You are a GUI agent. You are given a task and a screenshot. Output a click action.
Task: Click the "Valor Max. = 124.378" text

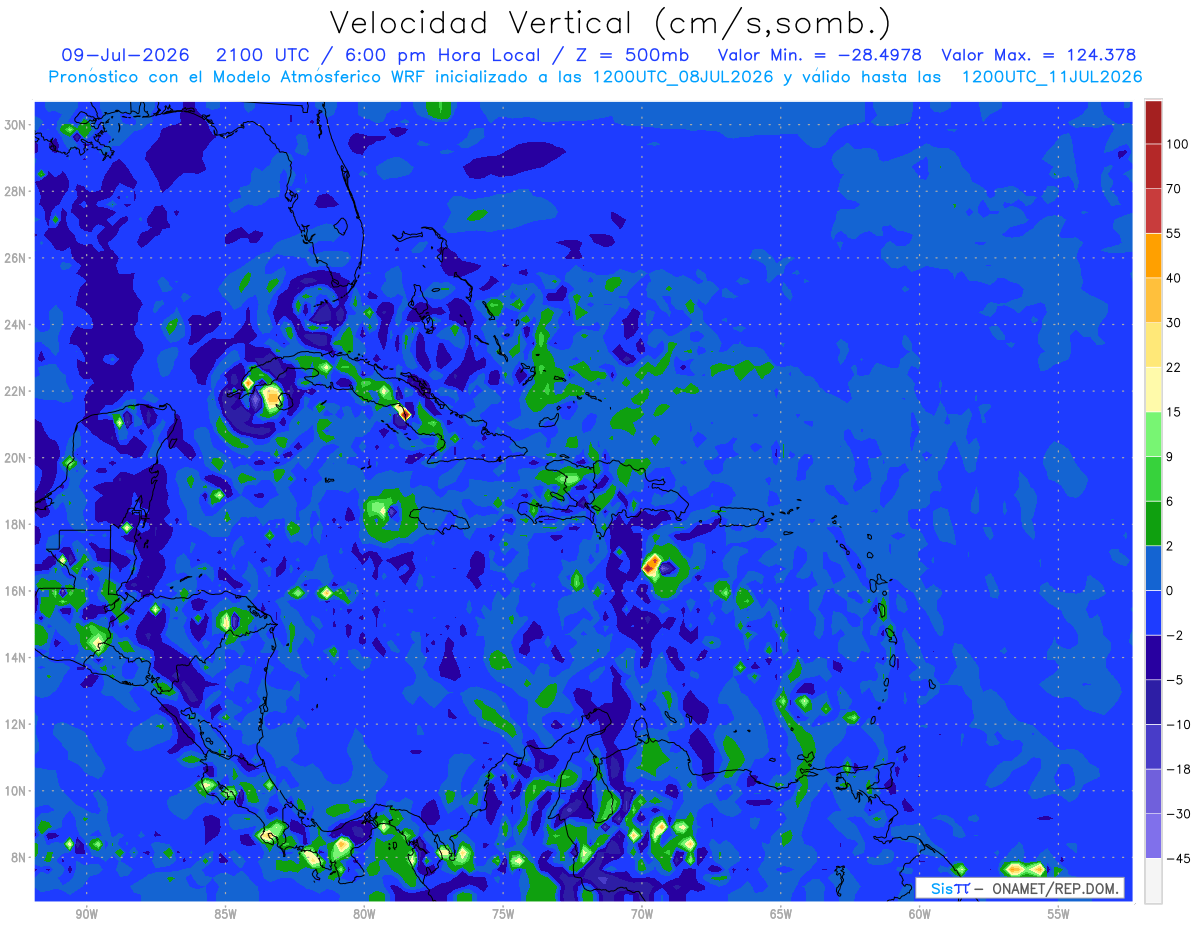coord(1039,55)
